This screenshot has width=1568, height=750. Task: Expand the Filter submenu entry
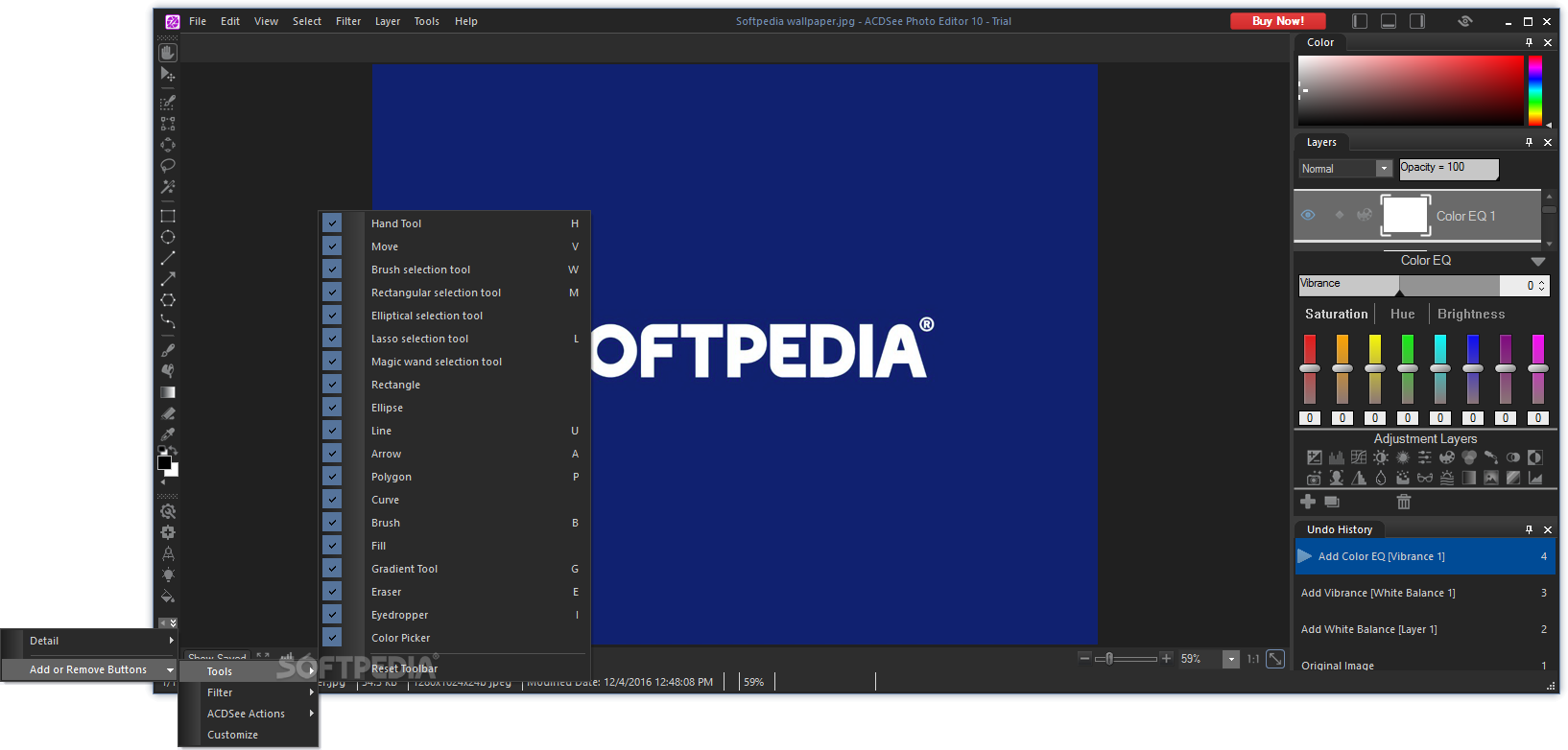pyautogui.click(x=249, y=692)
